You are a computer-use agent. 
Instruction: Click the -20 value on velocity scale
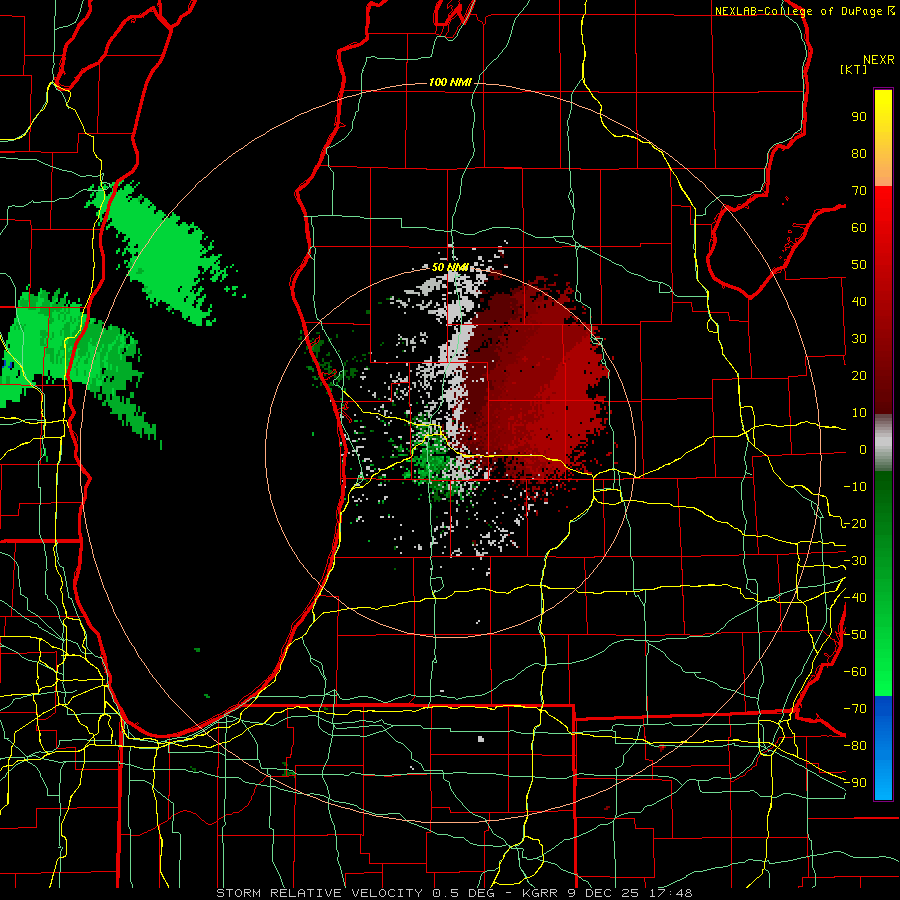[x=855, y=523]
